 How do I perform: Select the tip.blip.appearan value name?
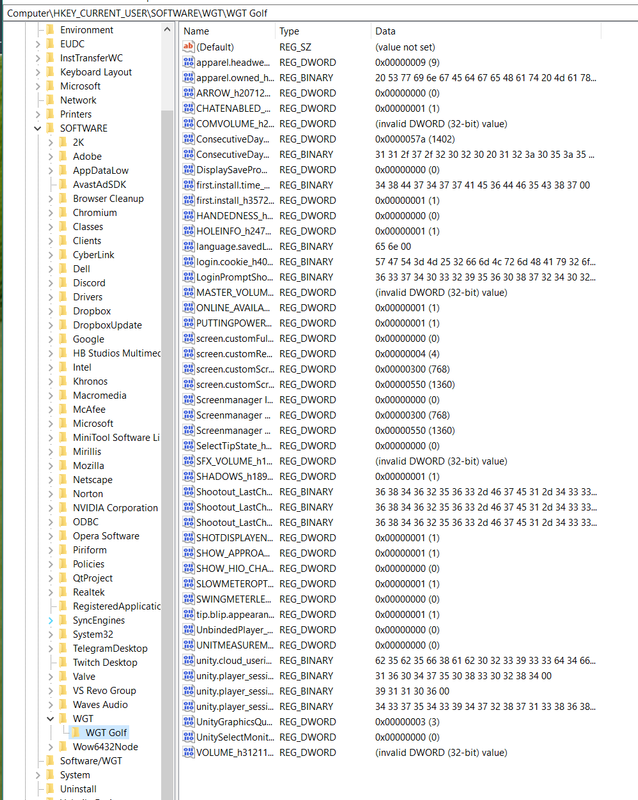pos(235,614)
